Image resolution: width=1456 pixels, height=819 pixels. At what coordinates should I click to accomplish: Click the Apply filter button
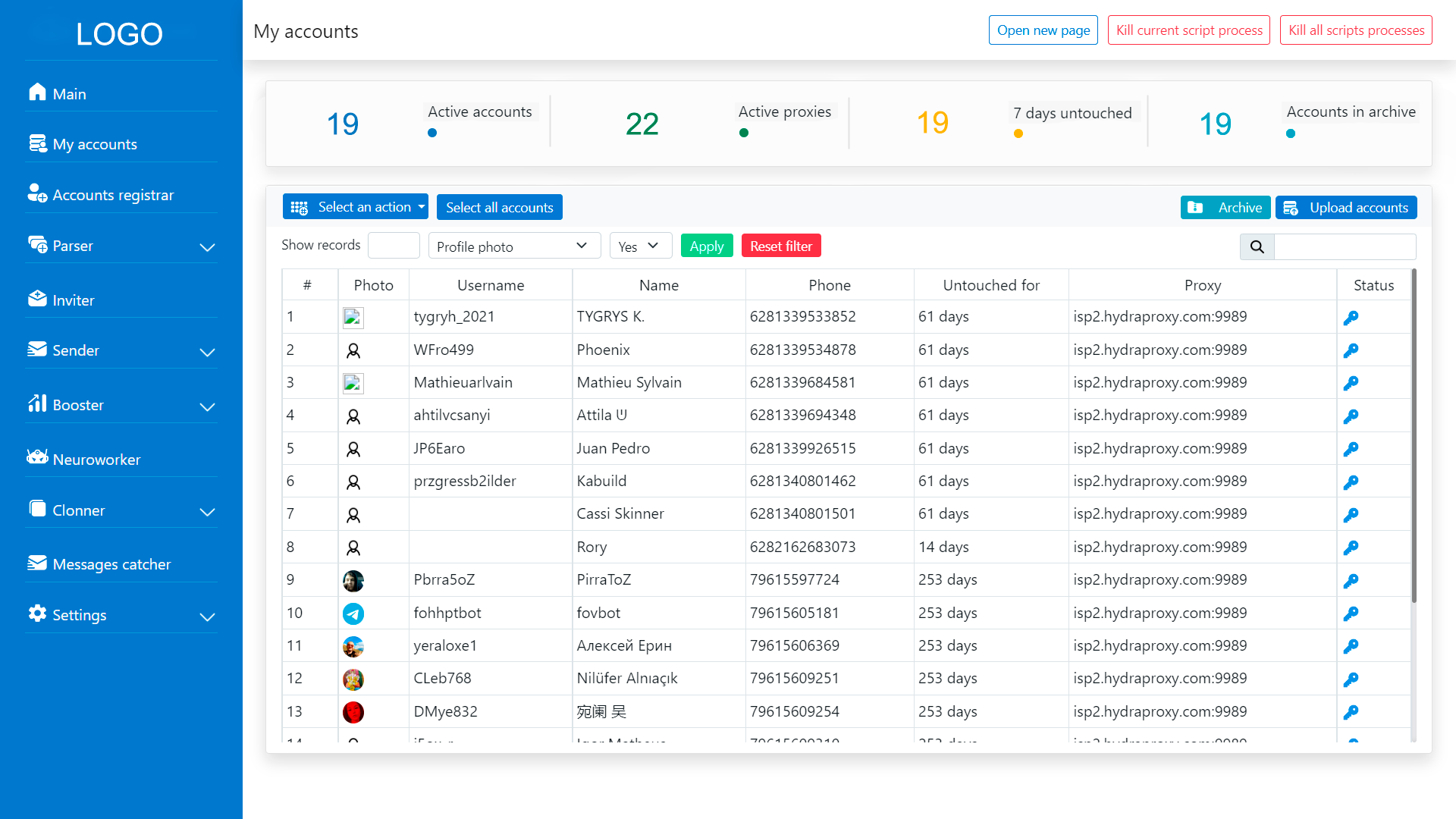coord(707,246)
